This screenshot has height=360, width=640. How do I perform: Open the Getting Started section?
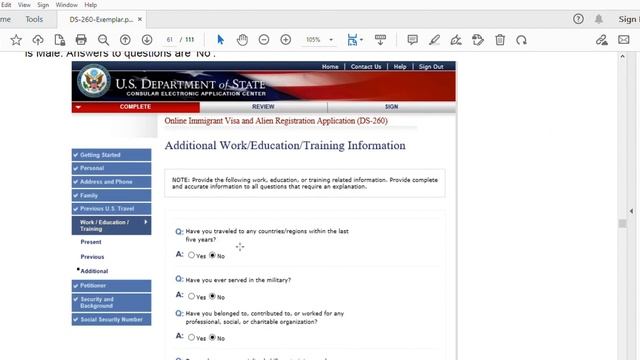(x=111, y=155)
